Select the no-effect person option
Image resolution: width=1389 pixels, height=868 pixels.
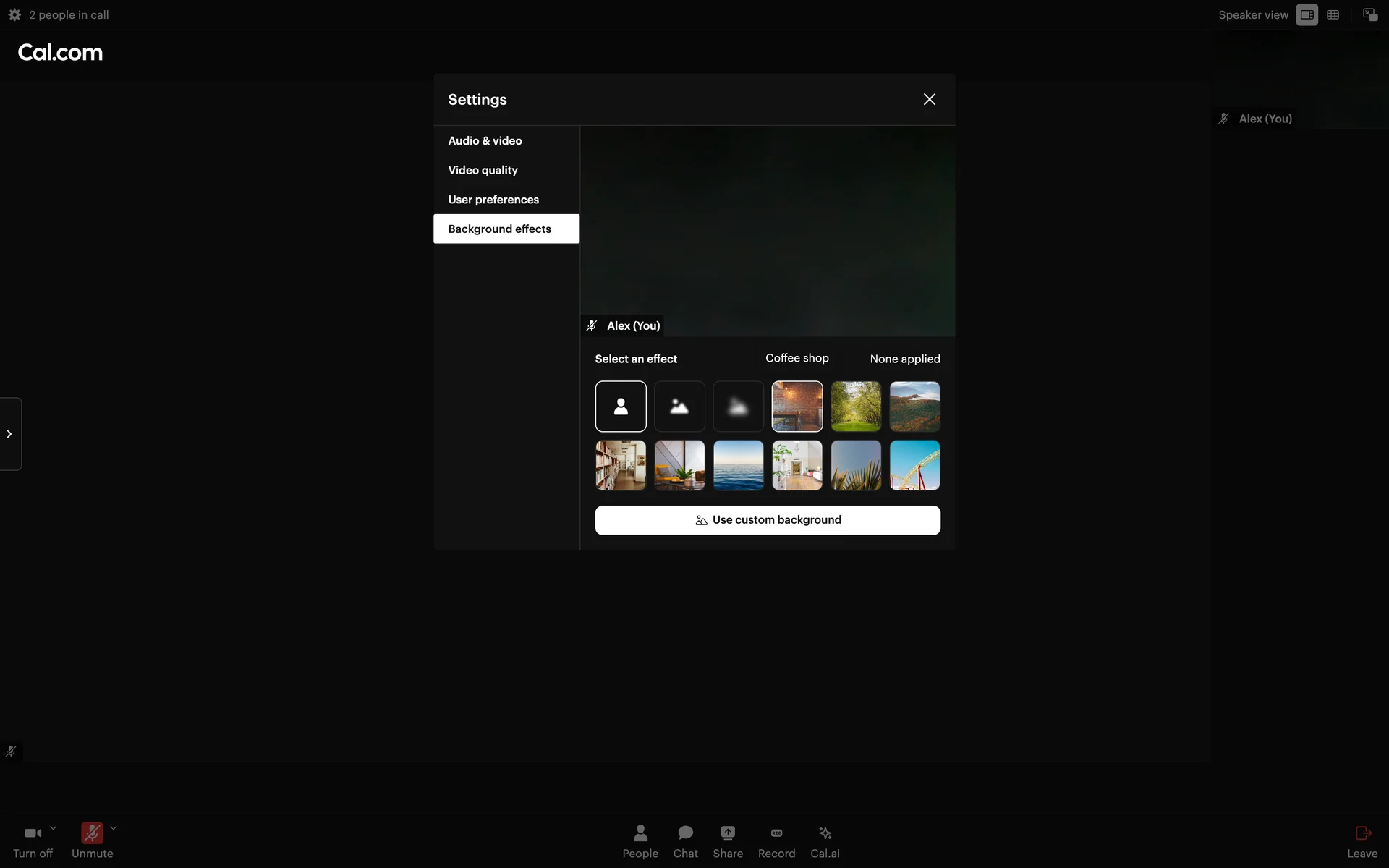[x=621, y=407]
